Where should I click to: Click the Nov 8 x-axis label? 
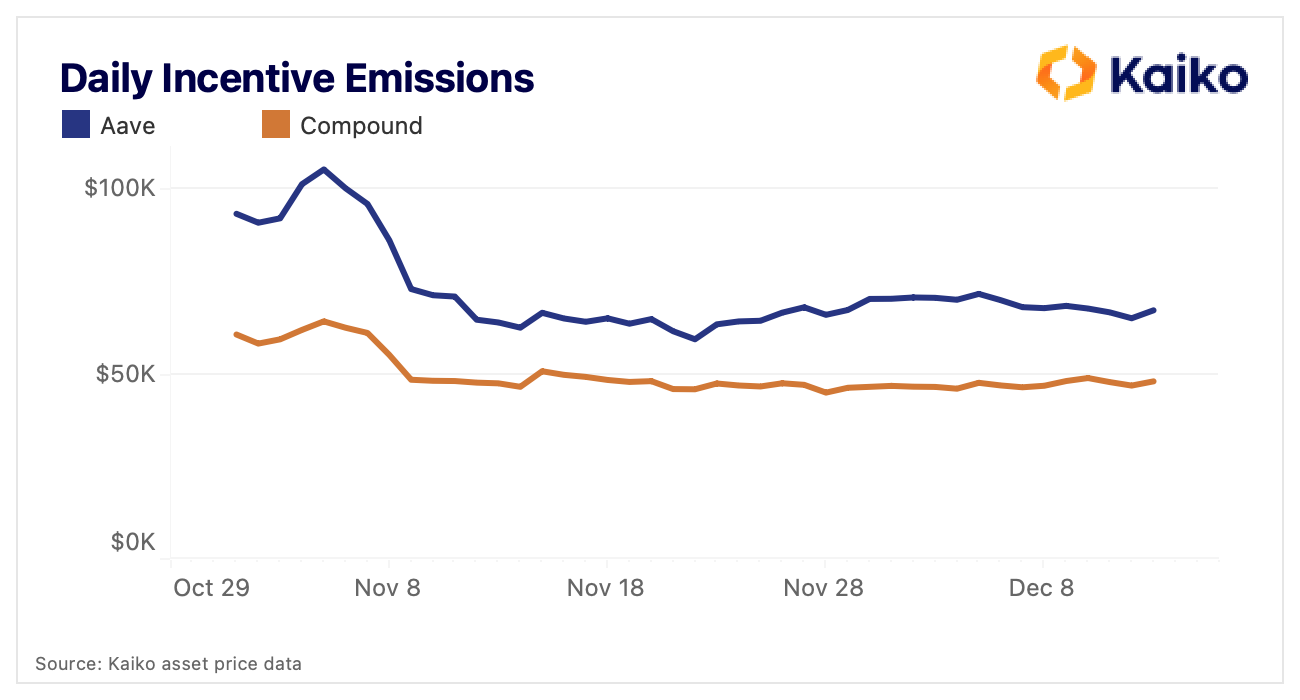(389, 588)
